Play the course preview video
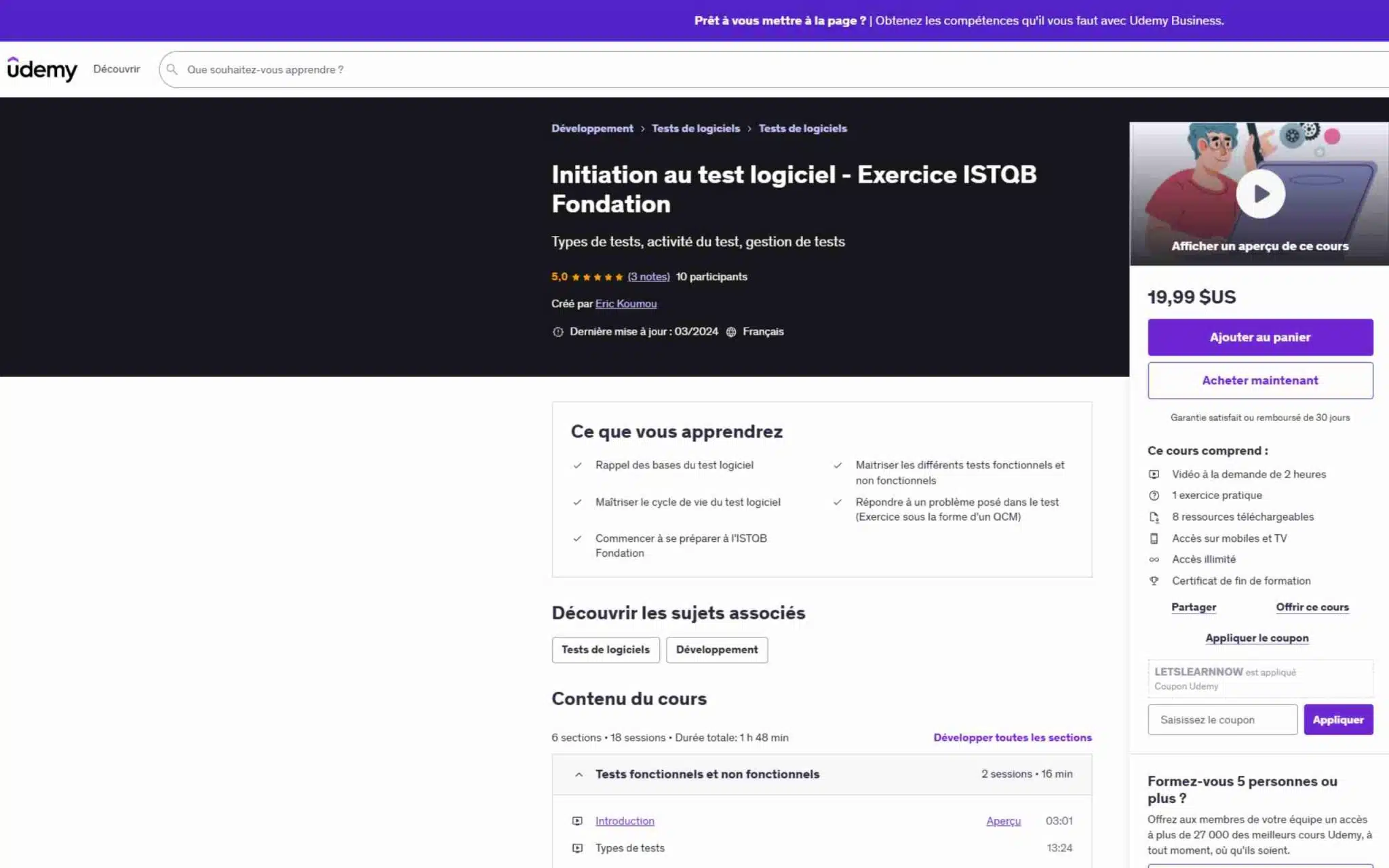Screen dimensions: 1389x868 [1260, 194]
